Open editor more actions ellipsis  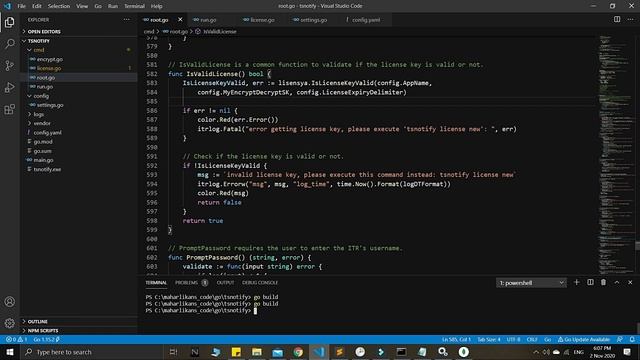[630, 20]
